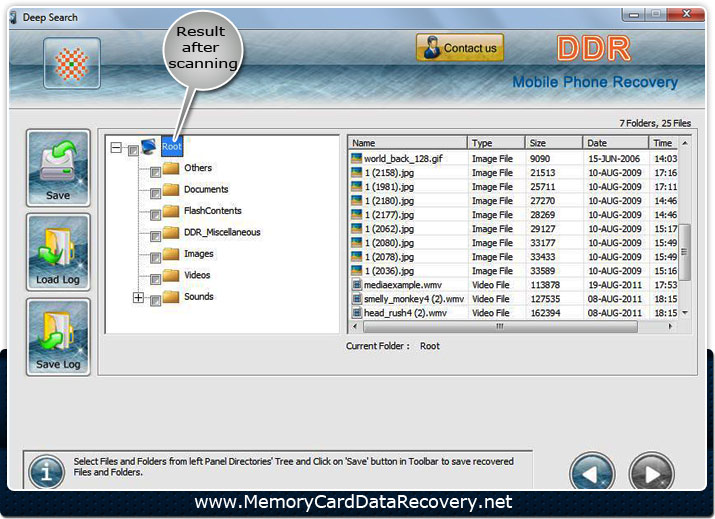Click the Images folder icon

coord(171,254)
